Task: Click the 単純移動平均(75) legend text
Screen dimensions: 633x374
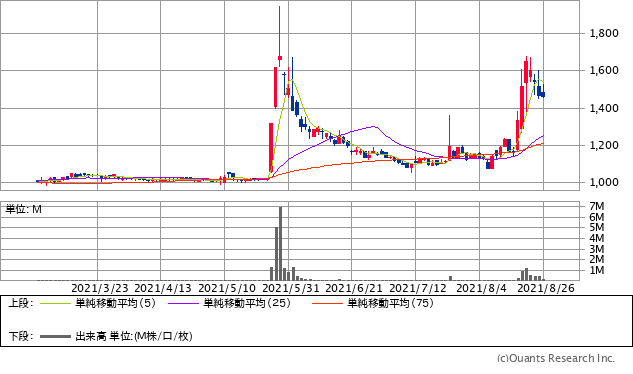Action: coord(391,303)
